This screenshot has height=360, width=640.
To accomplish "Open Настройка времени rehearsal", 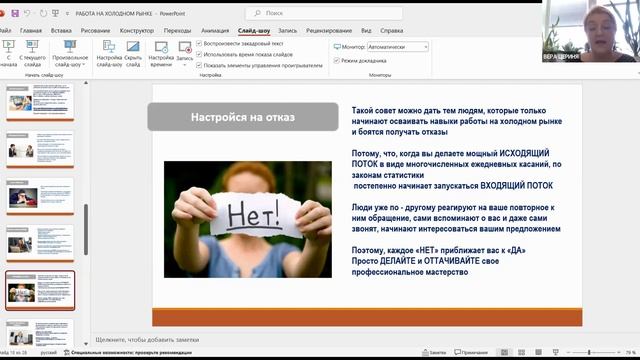I will 161,53.
